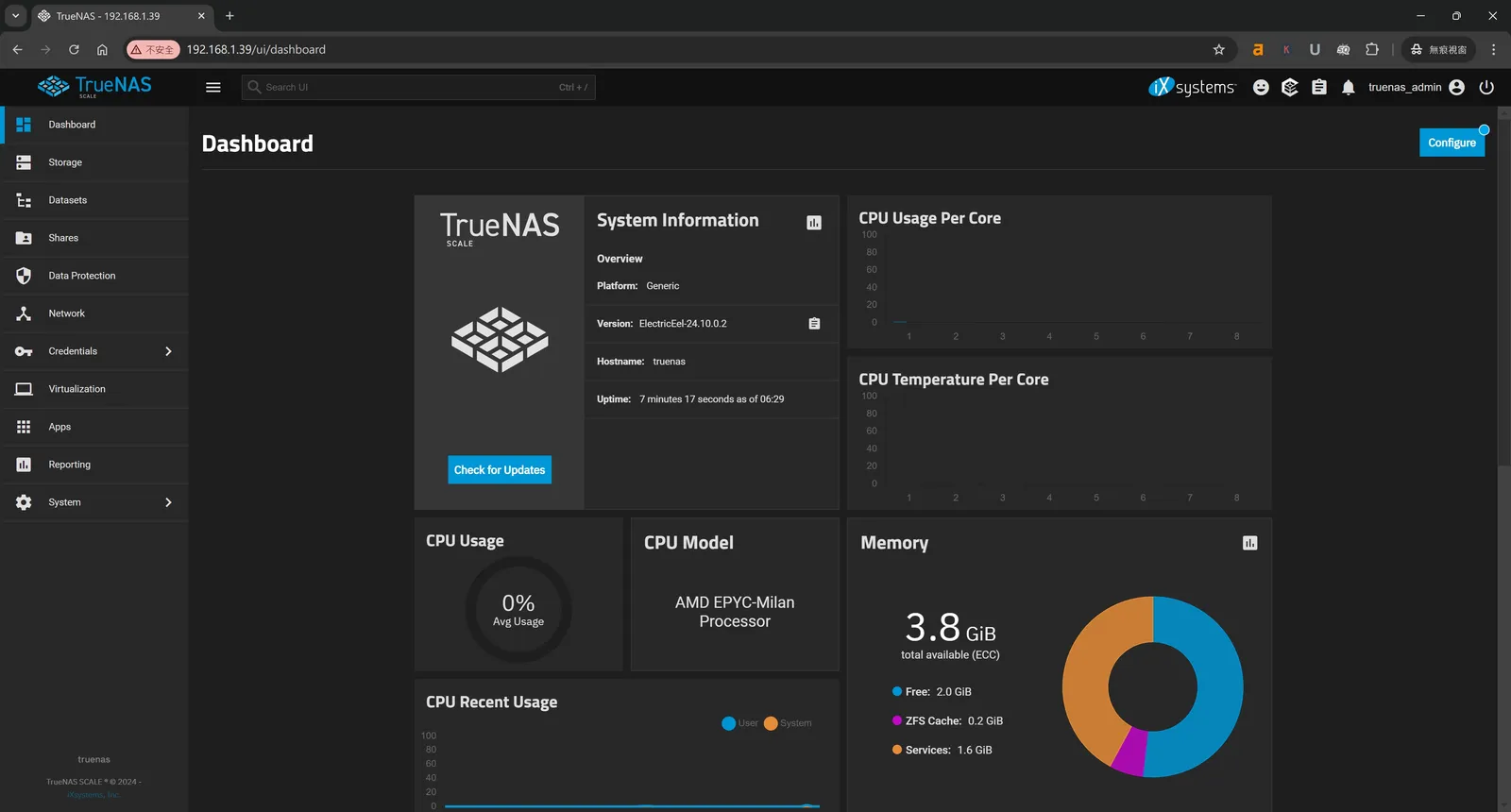The height and width of the screenshot is (812, 1511).
Task: Bookmark page with star icon
Action: tap(1219, 49)
